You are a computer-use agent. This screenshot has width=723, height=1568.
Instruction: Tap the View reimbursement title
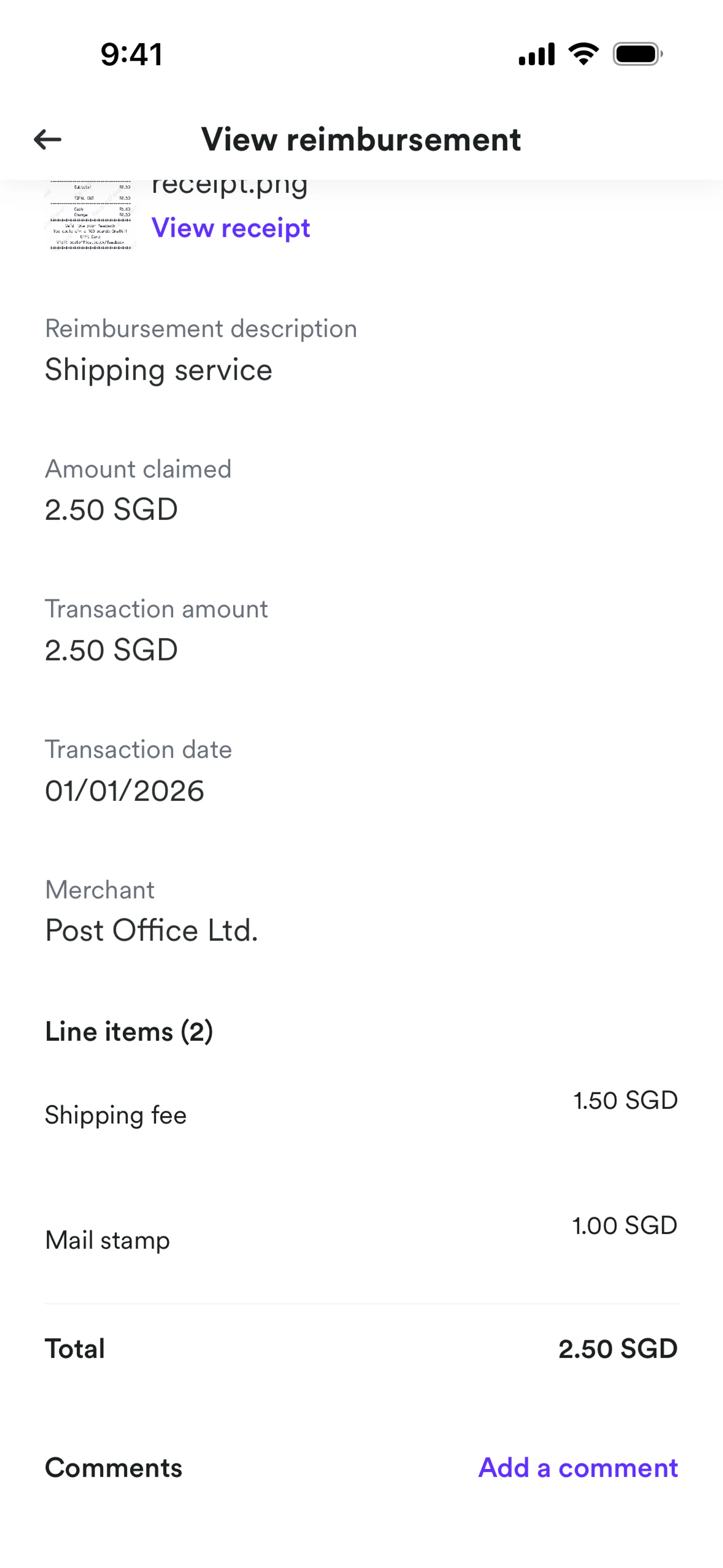361,139
